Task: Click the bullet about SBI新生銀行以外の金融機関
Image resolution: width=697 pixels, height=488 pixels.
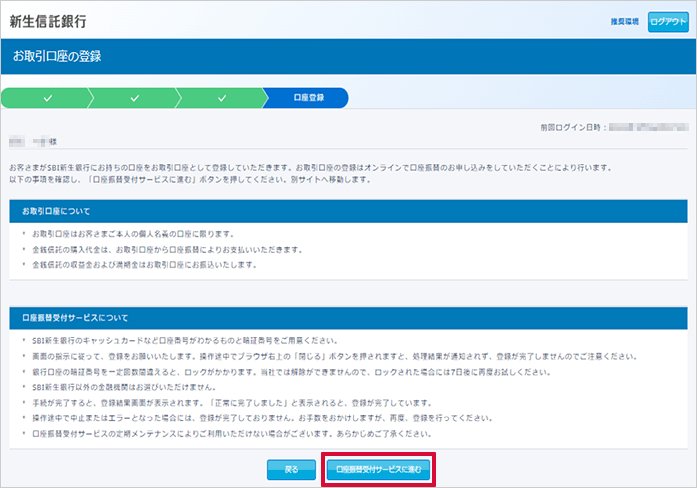Action: pos(124,386)
